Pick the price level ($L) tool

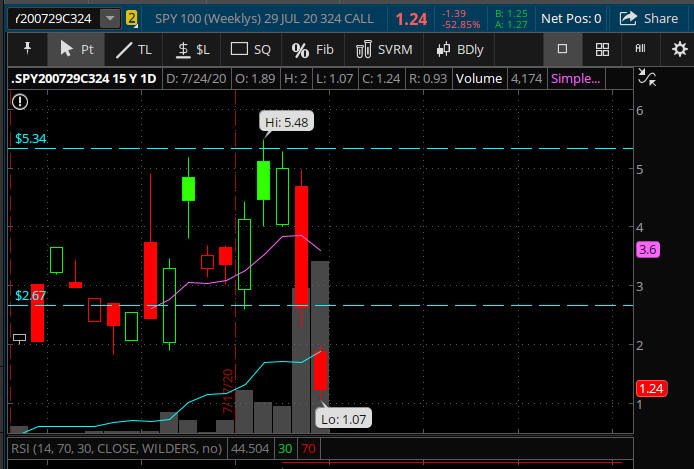(x=192, y=49)
